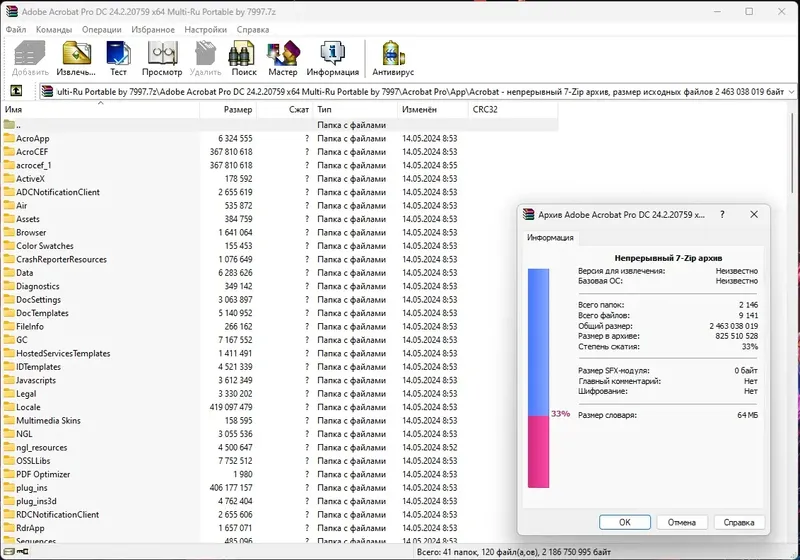Start the Мастер (Wizard) tool

point(283,59)
